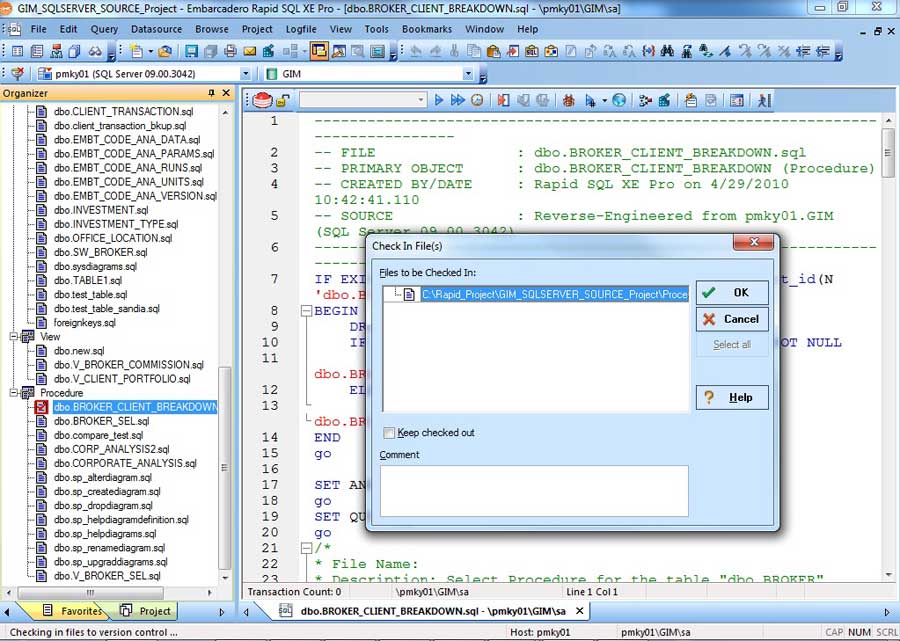Click the Find binoculars icon in the edit toolbar
Image resolution: width=900 pixels, height=641 pixels.
point(668,51)
